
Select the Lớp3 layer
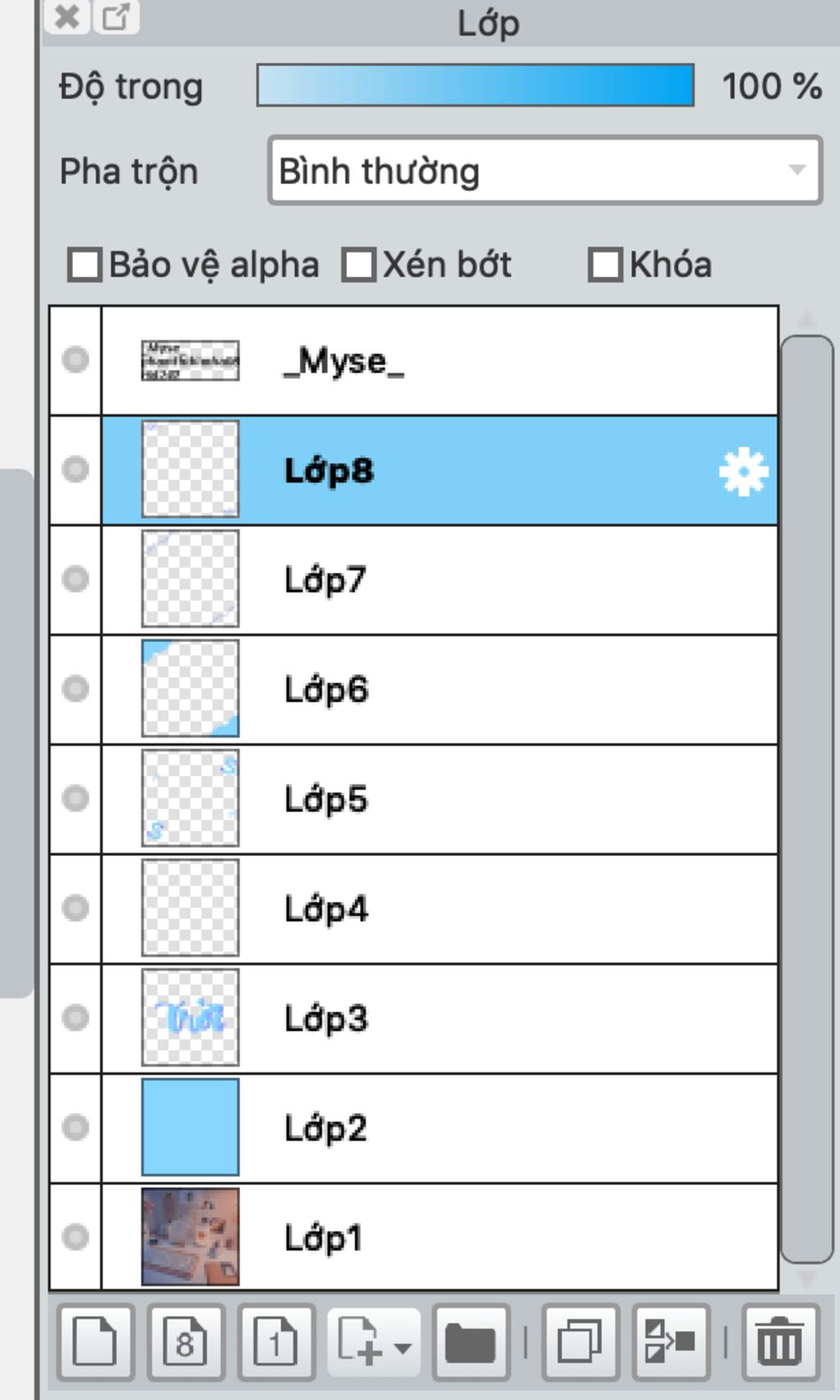(x=440, y=1018)
